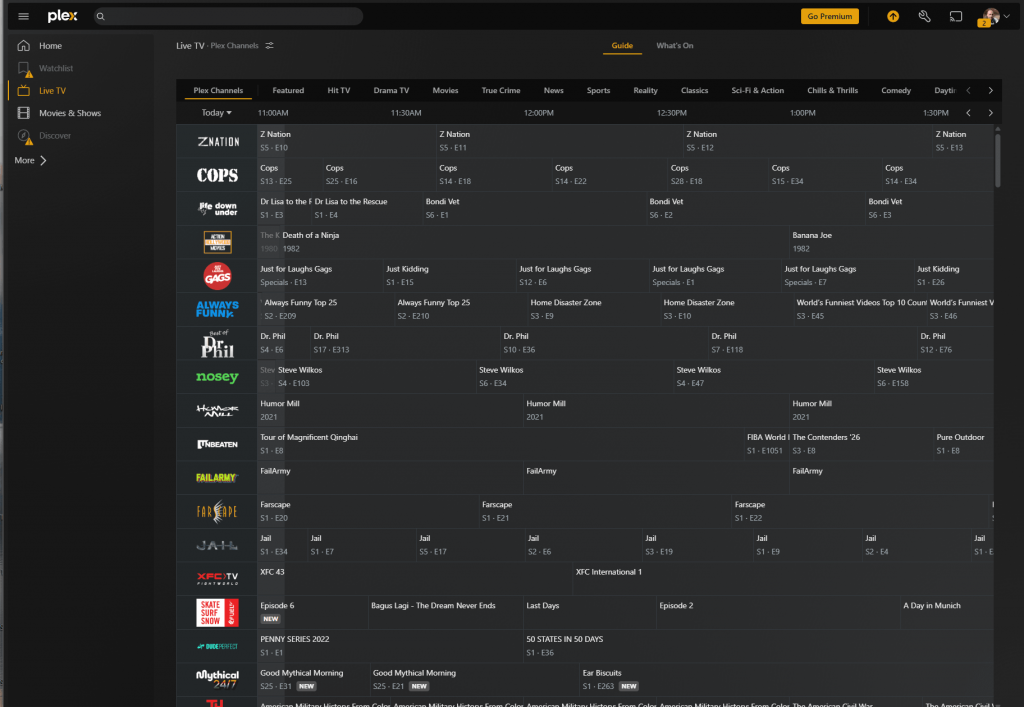
Task: Select the Gags channel logo
Action: [x=217, y=275]
